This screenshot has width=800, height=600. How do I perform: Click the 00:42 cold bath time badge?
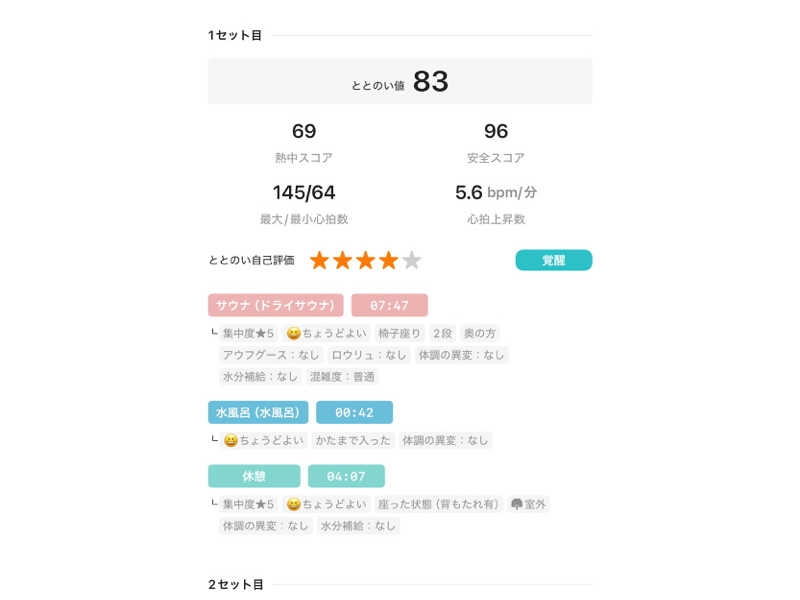354,412
